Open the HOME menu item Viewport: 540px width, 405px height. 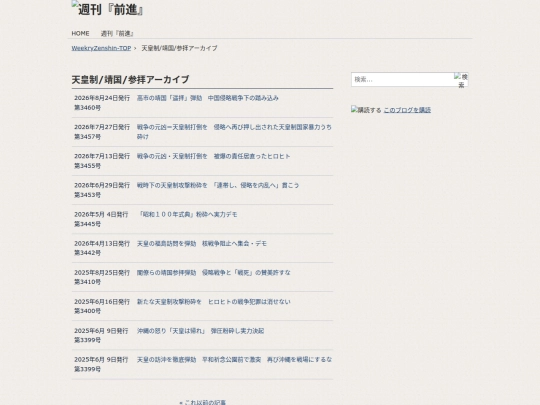pos(80,33)
